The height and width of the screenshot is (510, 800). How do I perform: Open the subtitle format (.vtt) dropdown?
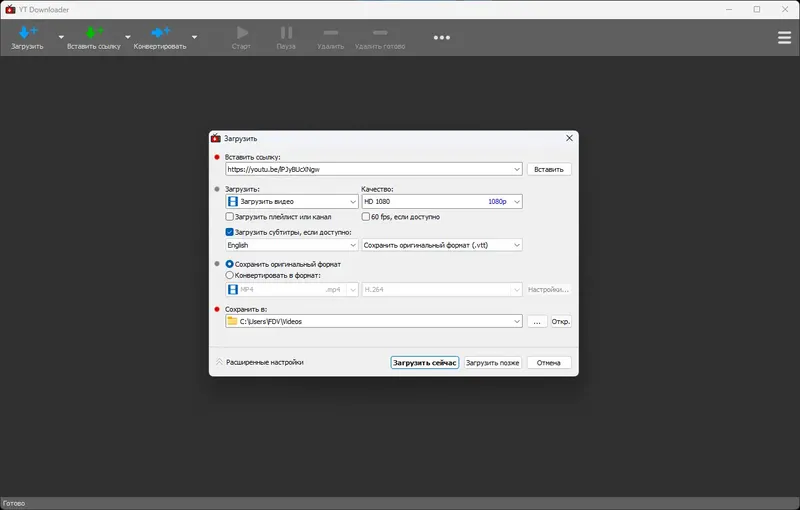[442, 245]
